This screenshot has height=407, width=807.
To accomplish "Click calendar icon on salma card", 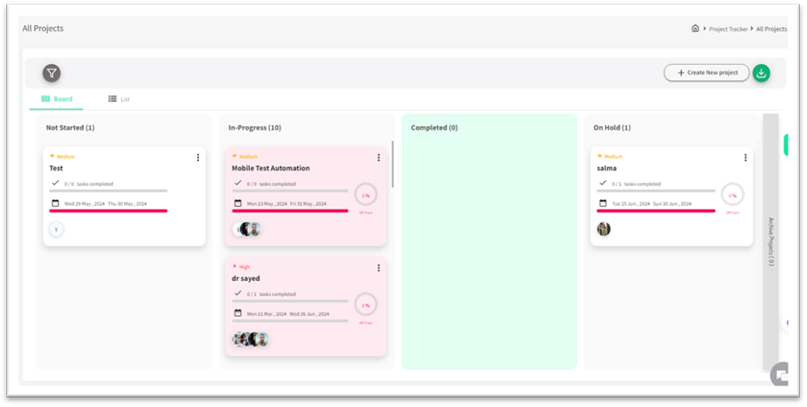I will tap(603, 203).
